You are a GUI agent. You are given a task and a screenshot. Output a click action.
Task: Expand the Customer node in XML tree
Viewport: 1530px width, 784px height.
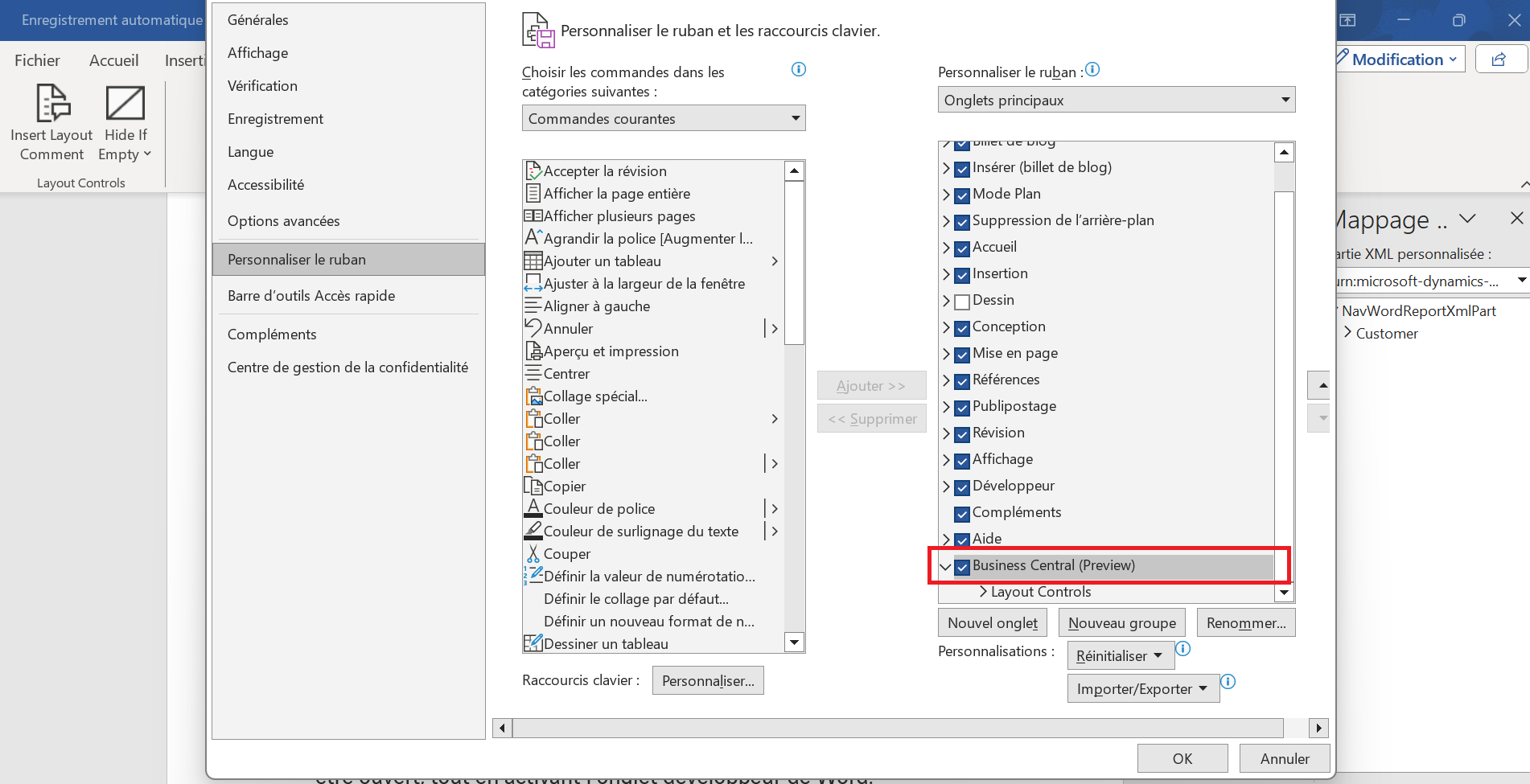point(1348,333)
